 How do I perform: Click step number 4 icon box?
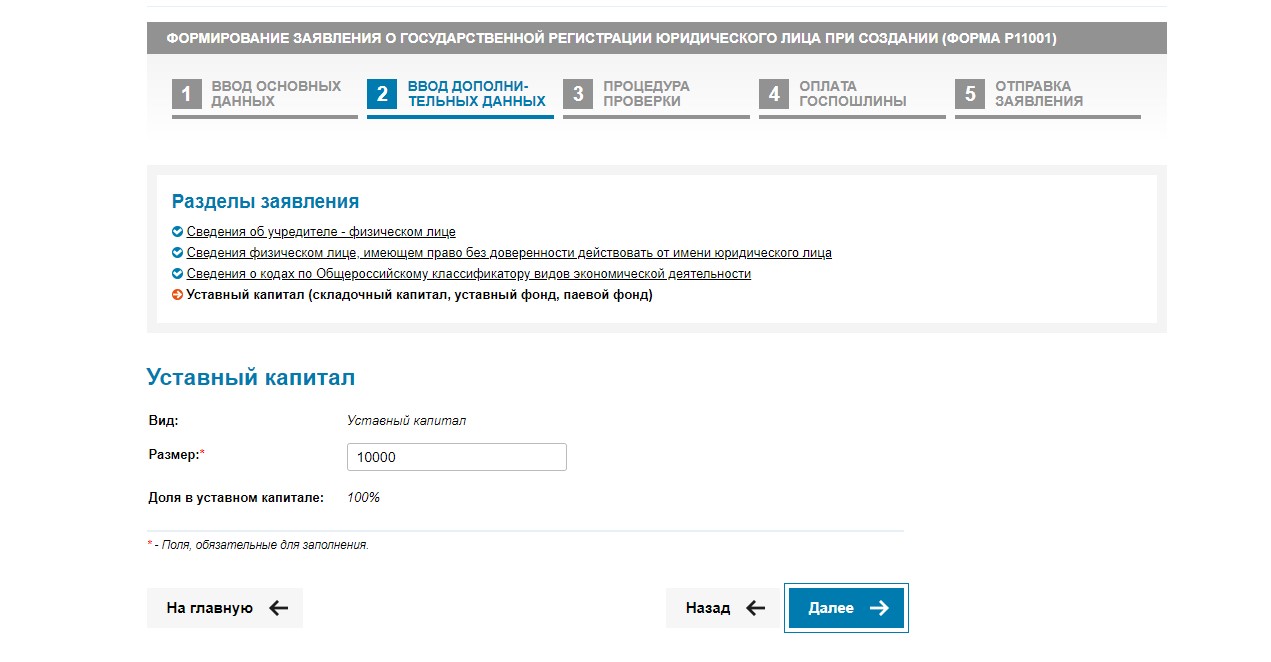pos(774,94)
